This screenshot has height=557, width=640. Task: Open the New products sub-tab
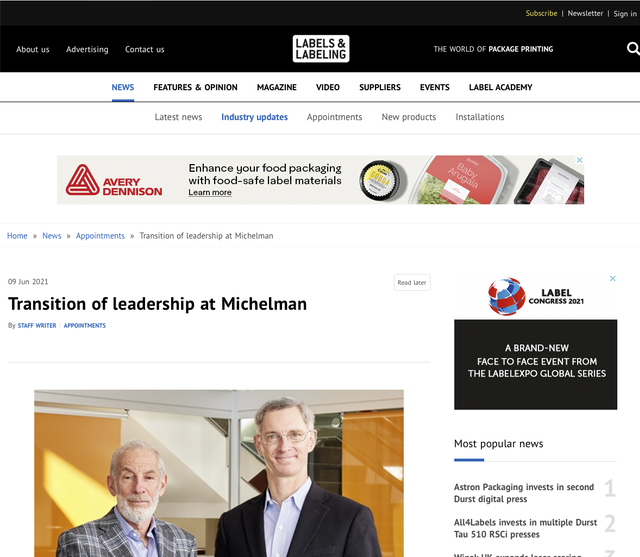[x=409, y=117]
